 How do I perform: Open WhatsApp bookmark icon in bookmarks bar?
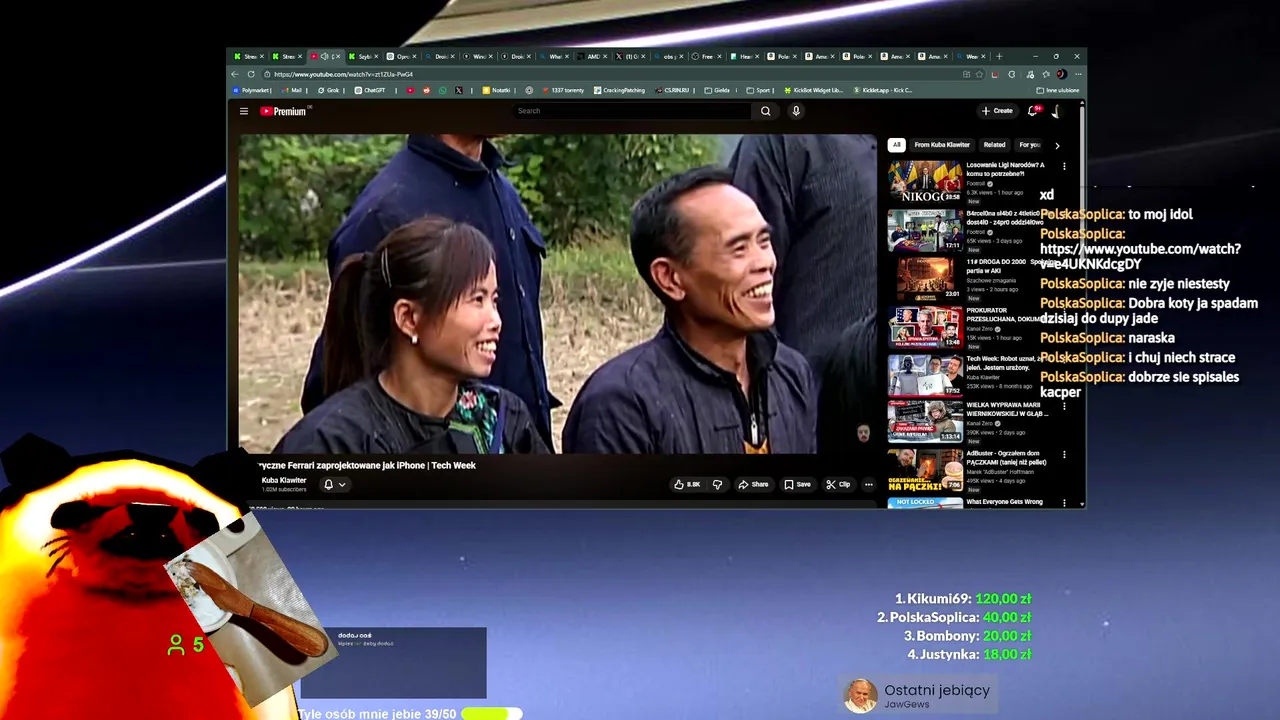(443, 90)
